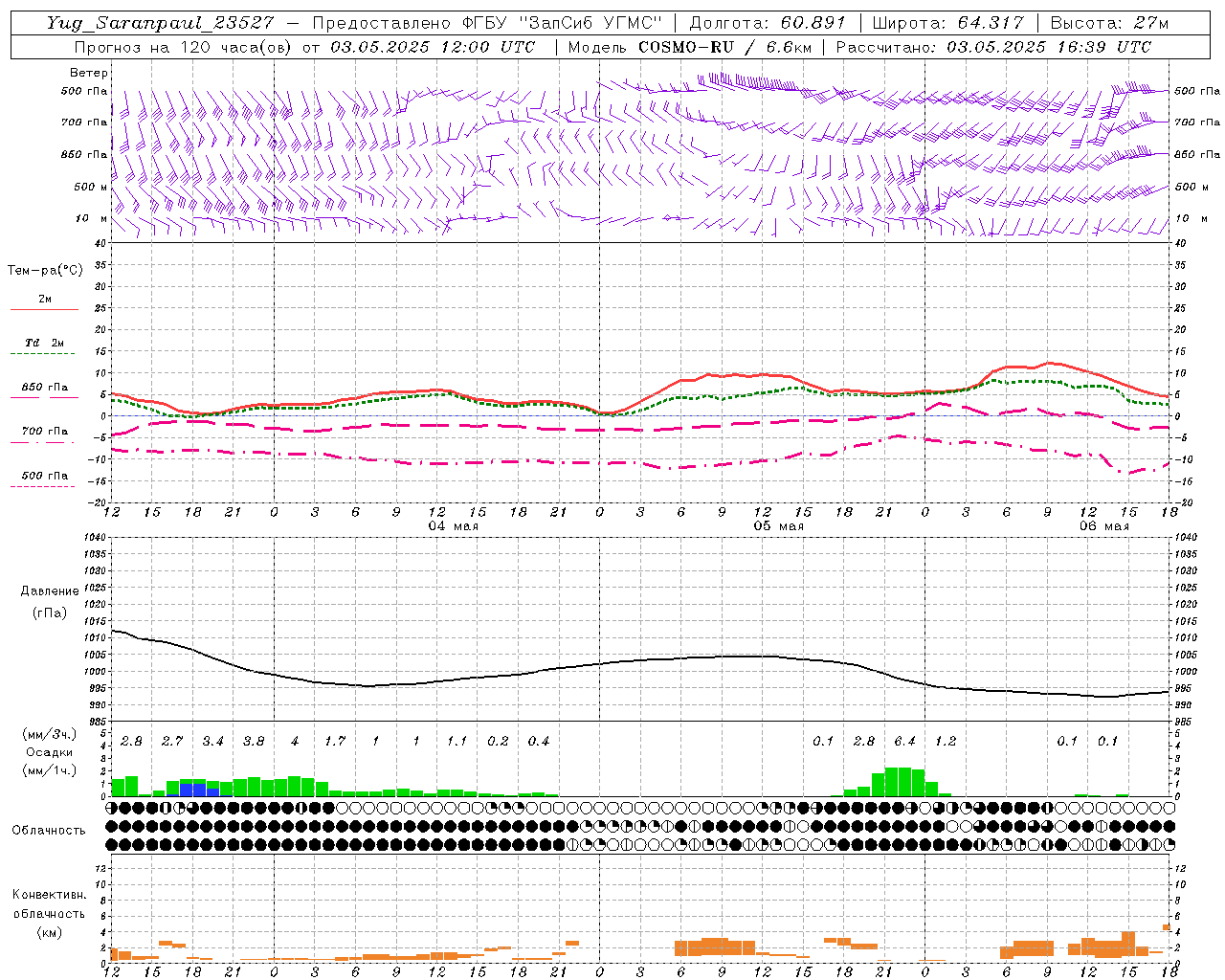
Task: Click the Высота: 27м value
Action: tap(1109, 23)
